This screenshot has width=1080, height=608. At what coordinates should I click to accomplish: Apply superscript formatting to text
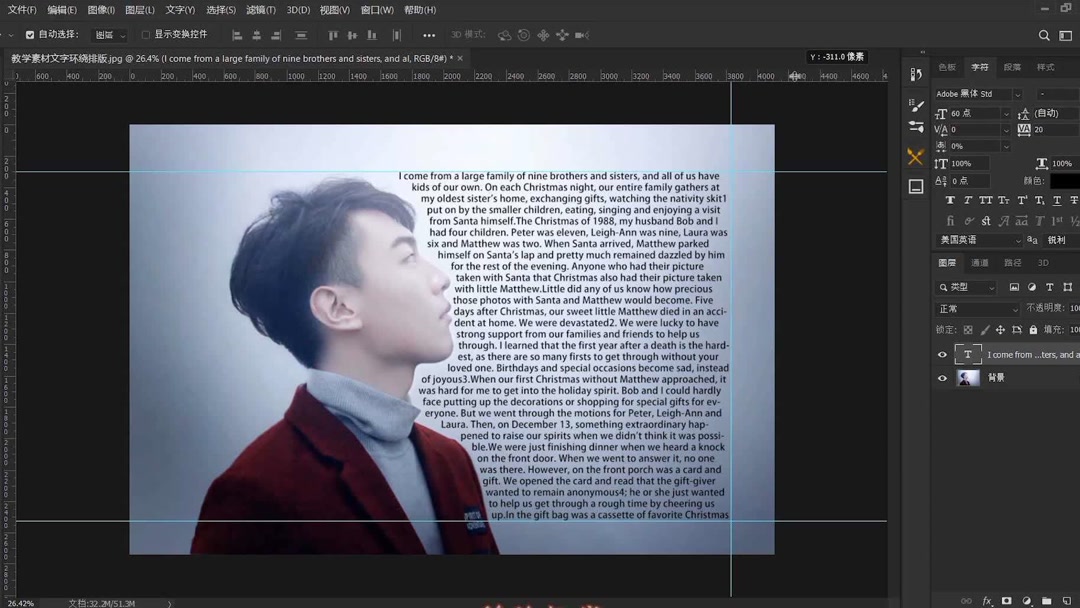point(1022,200)
